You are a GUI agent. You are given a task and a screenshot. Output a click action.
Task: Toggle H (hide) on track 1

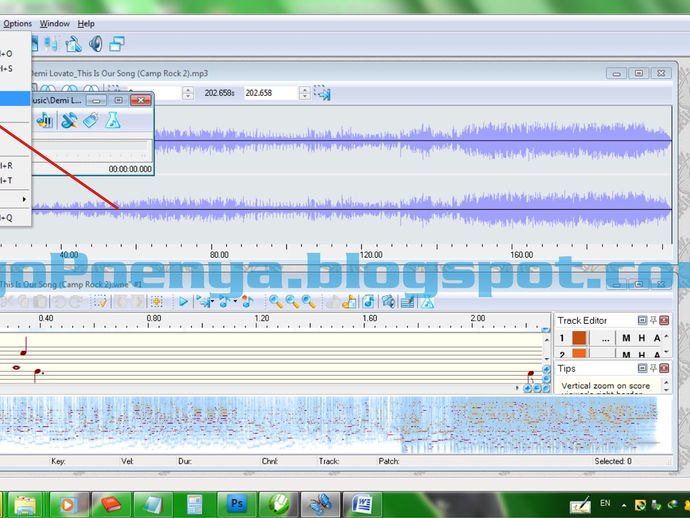[642, 338]
